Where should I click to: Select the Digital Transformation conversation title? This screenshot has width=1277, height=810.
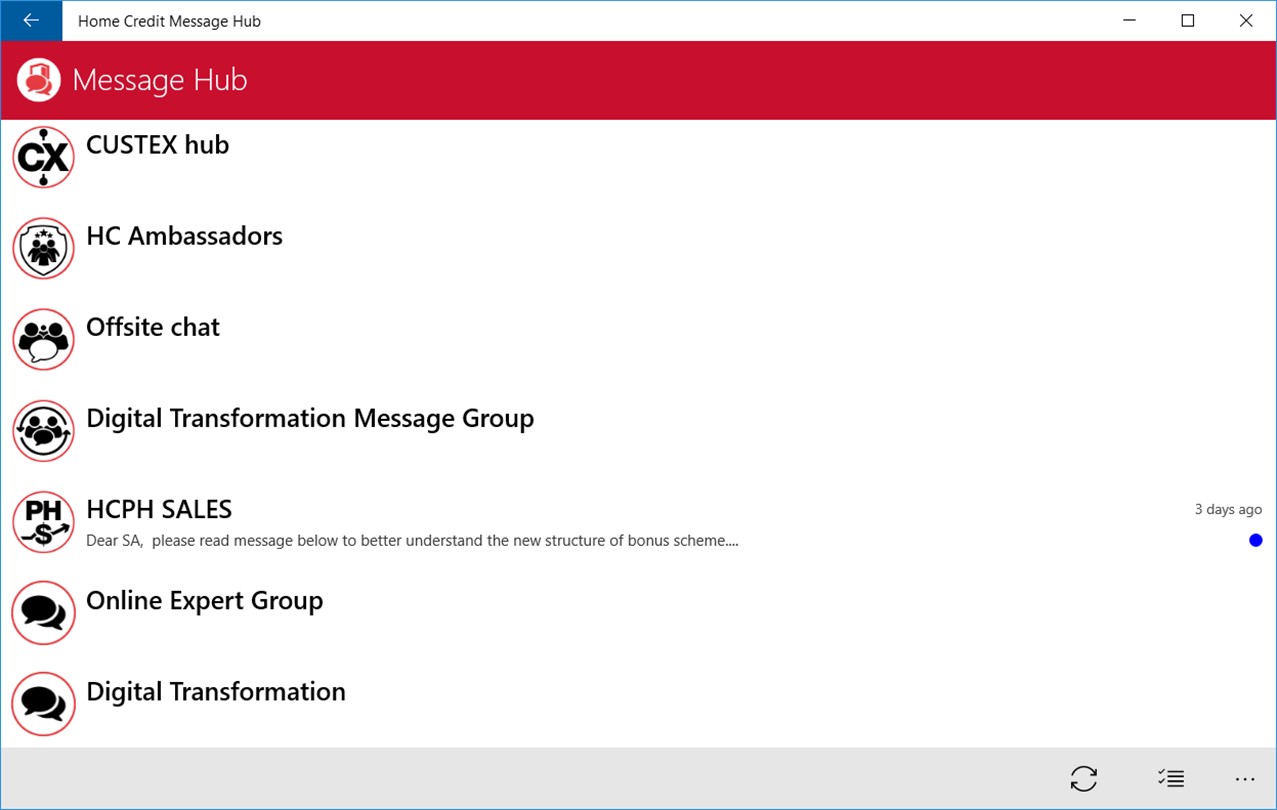[x=216, y=692]
